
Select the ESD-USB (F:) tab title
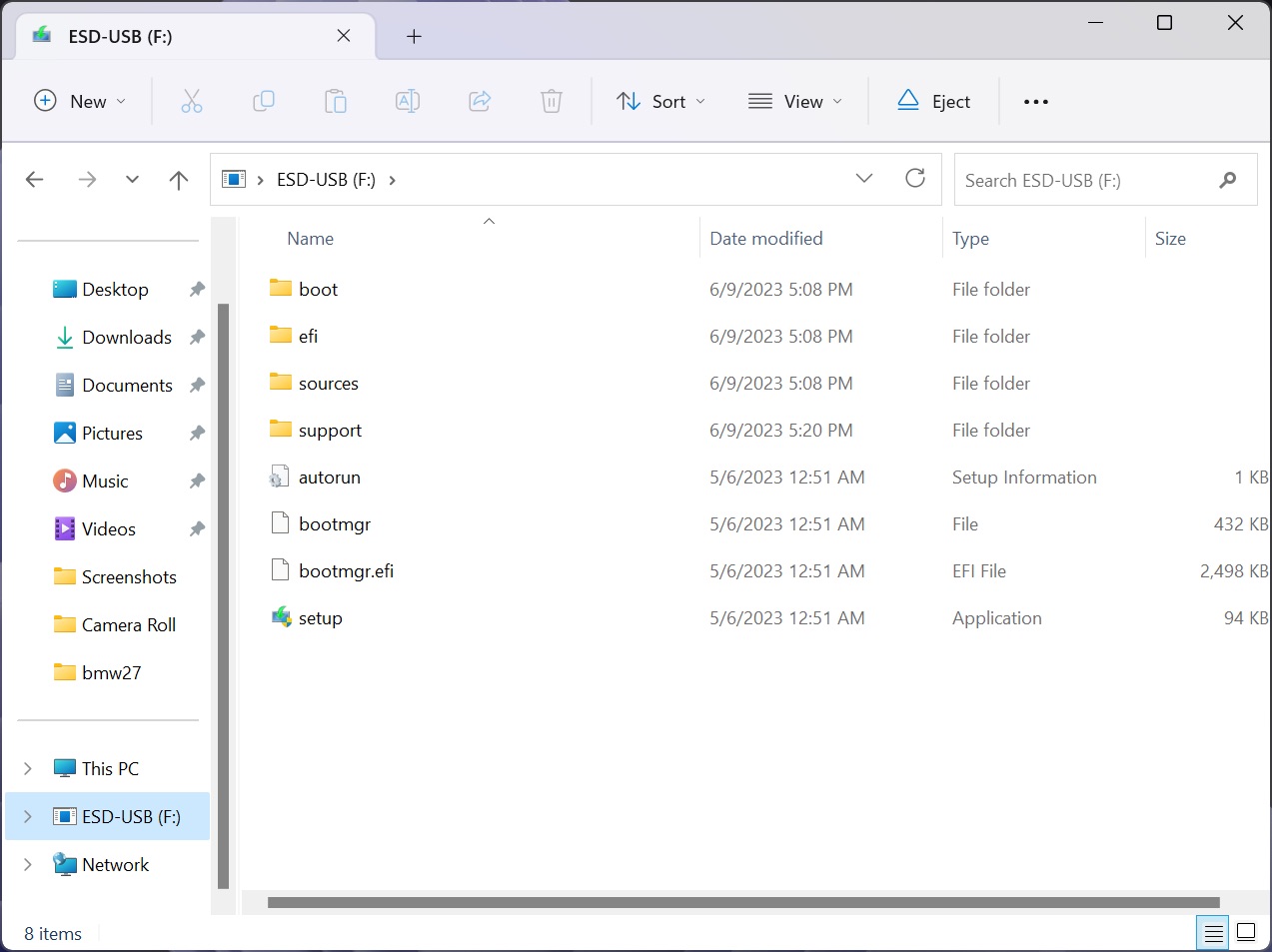click(120, 36)
